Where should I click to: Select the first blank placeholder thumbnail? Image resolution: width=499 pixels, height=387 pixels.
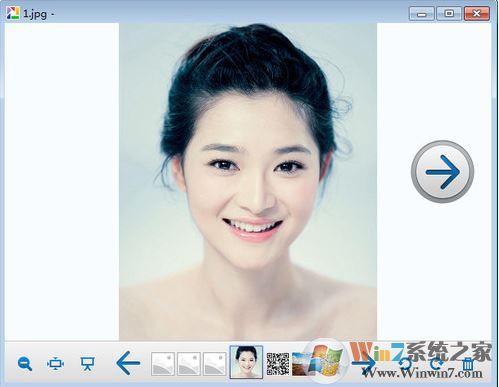(163, 364)
